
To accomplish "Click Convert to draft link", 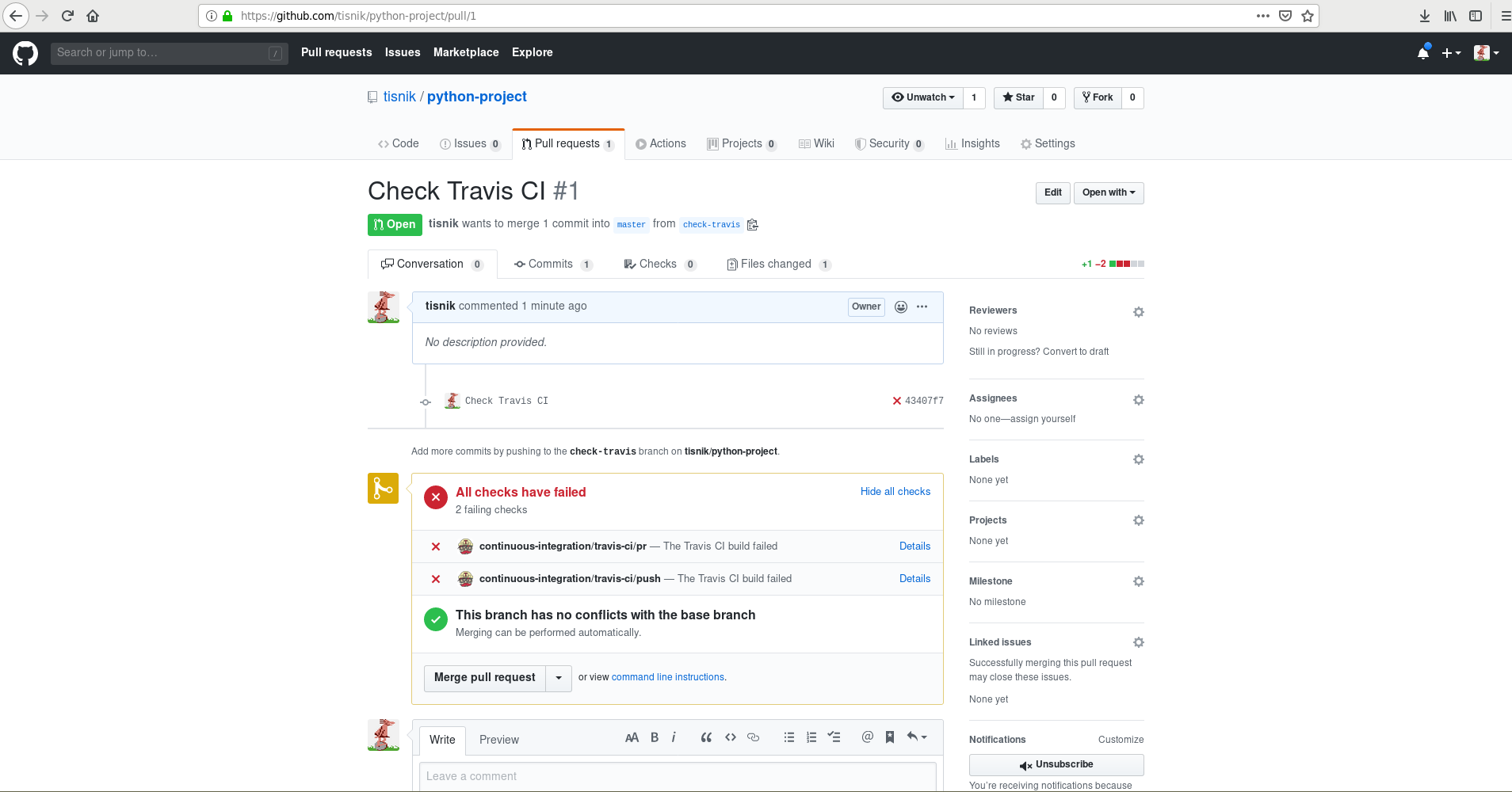I will (1075, 352).
